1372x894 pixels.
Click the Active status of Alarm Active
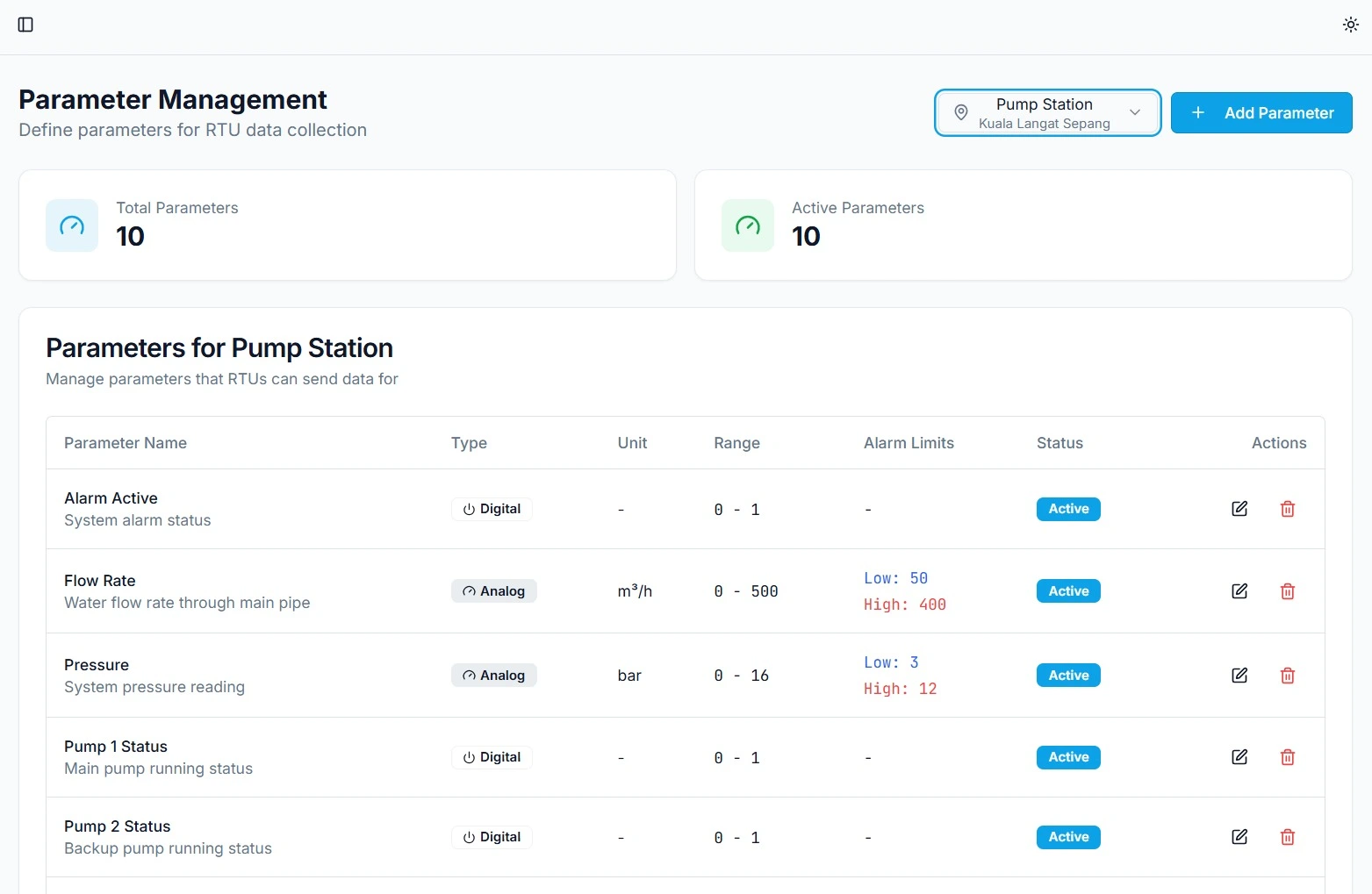pyautogui.click(x=1068, y=509)
